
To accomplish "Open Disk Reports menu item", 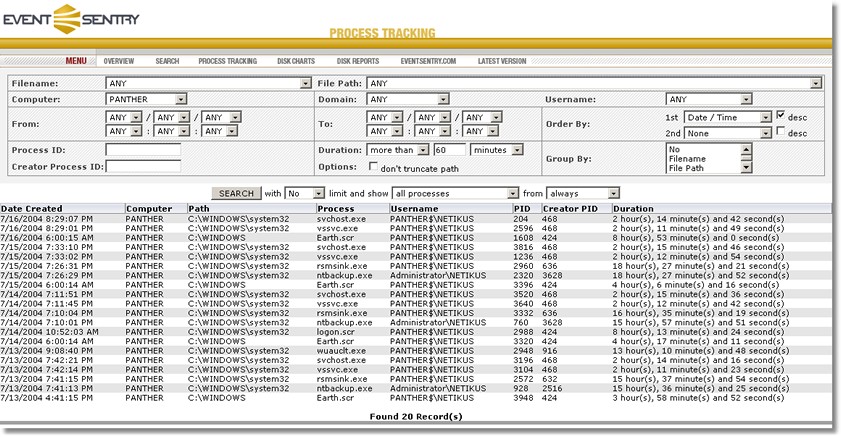I will [358, 61].
